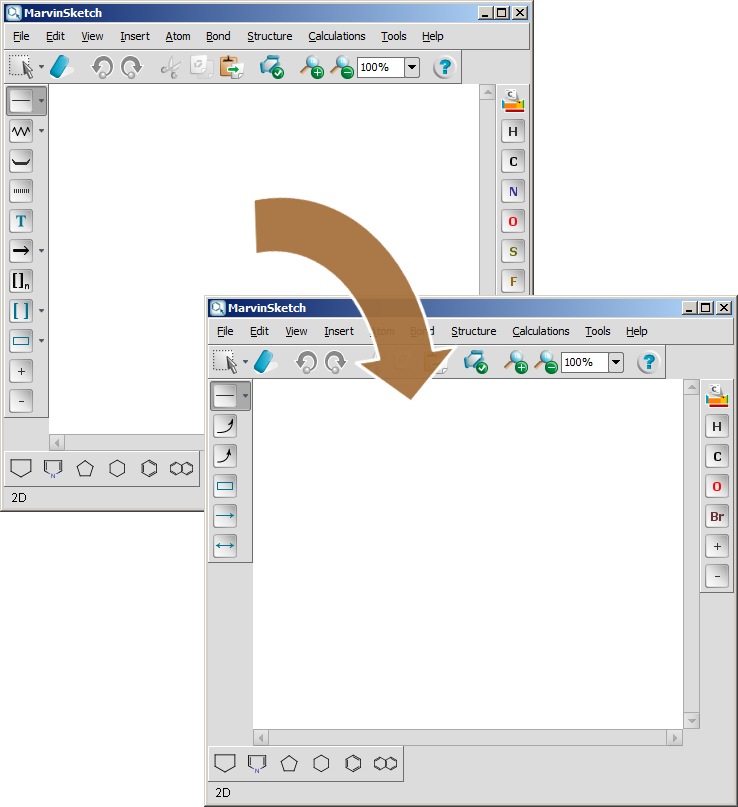Open the periodic table in front window
The image size is (738, 807).
(716, 396)
